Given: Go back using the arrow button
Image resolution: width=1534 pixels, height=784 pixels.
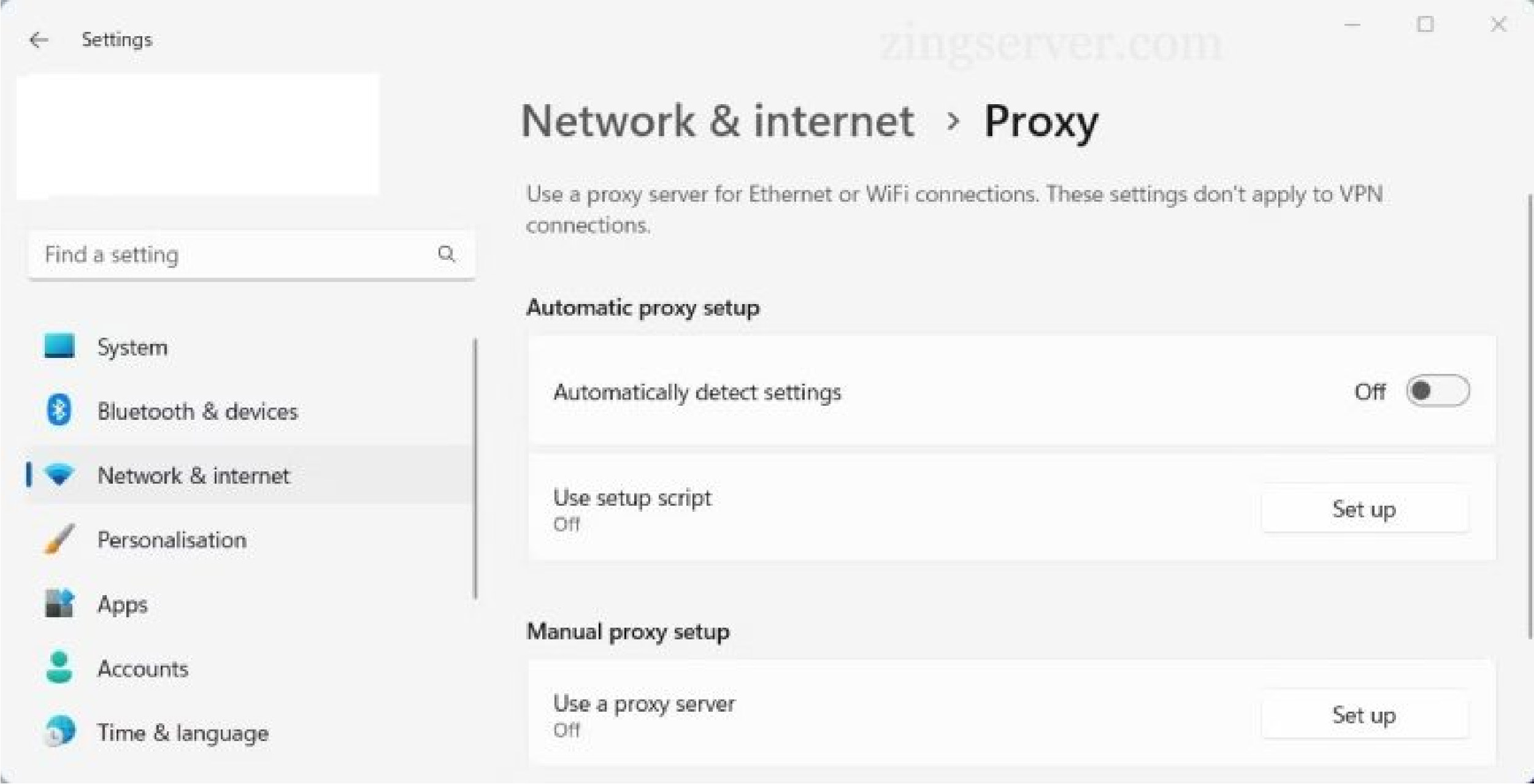Looking at the screenshot, I should coord(39,39).
